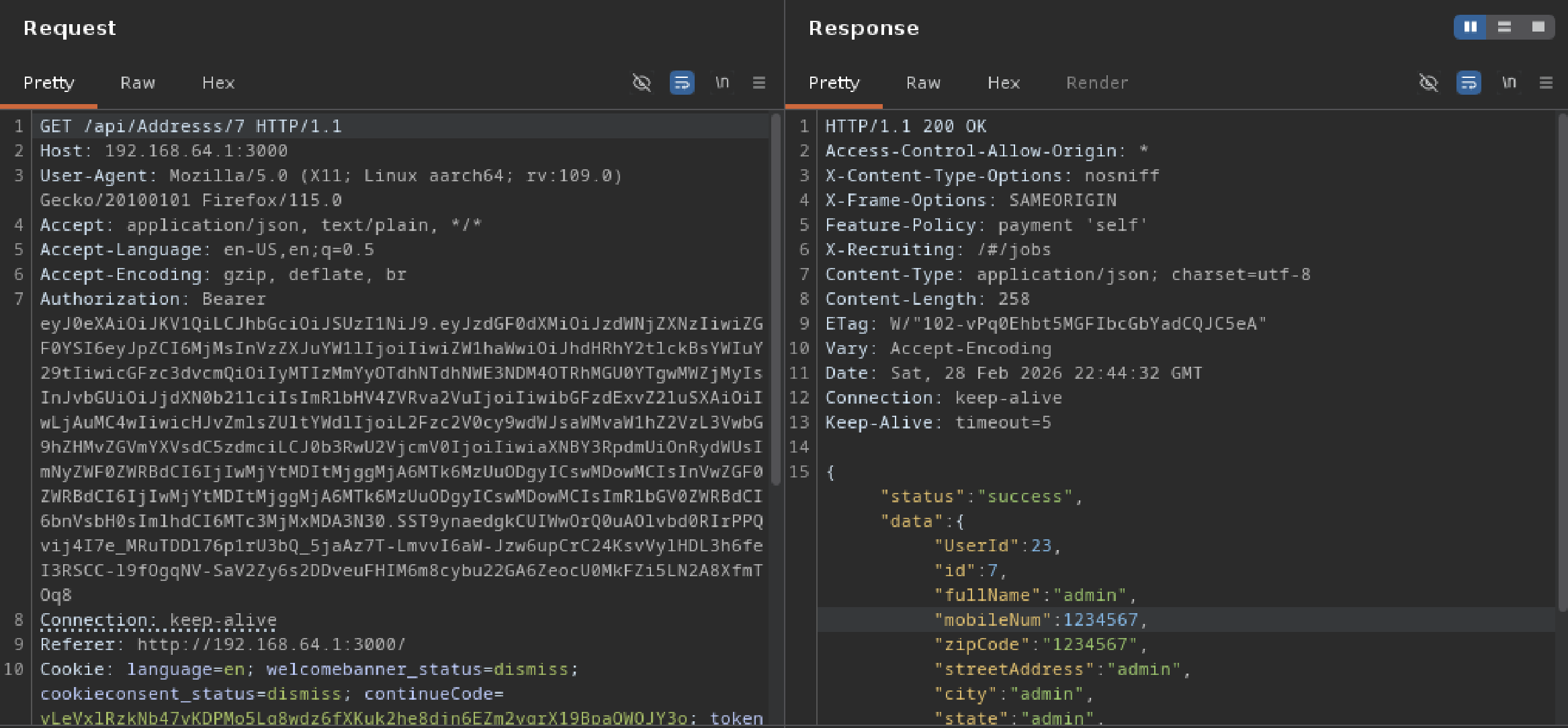Switch Request view to Hex tab

[x=218, y=83]
